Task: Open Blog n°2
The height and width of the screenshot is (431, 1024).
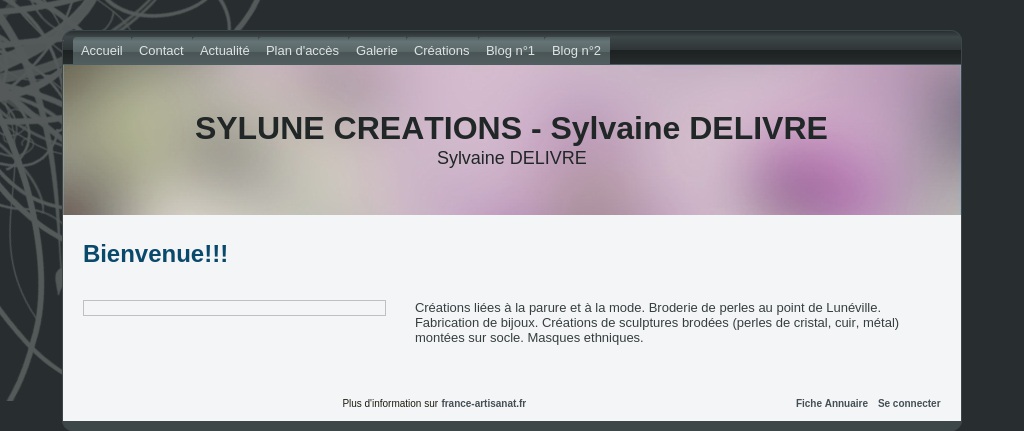Action: tap(577, 51)
